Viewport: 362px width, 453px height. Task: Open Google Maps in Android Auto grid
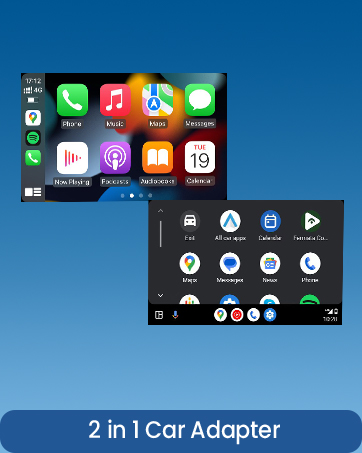pyautogui.click(x=190, y=263)
